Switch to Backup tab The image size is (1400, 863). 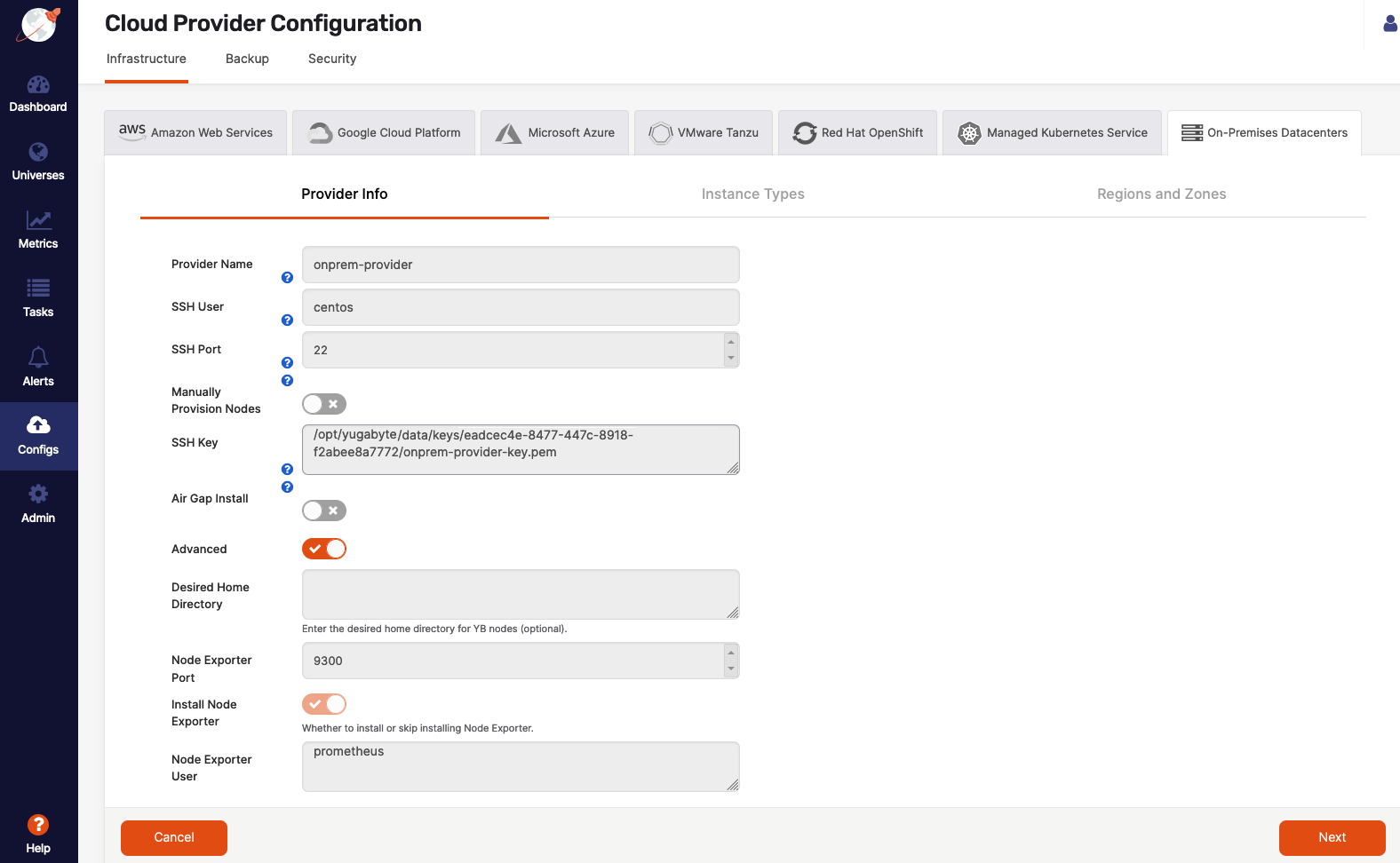[247, 59]
